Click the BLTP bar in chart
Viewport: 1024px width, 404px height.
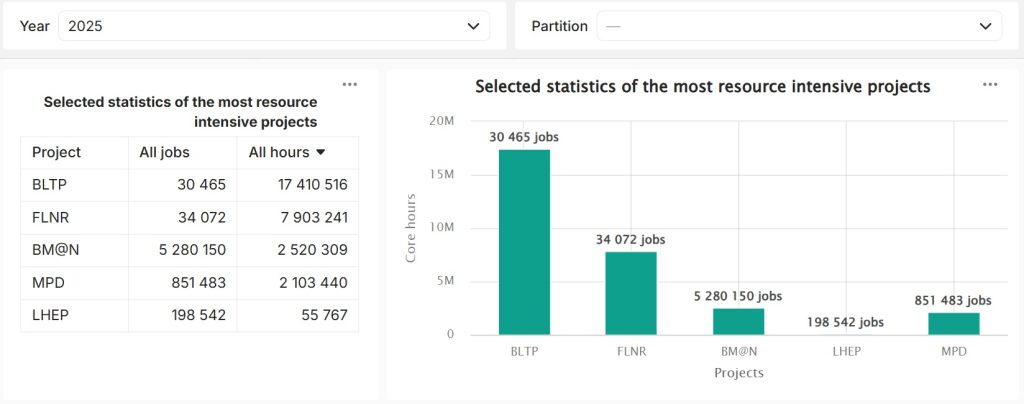tap(524, 242)
